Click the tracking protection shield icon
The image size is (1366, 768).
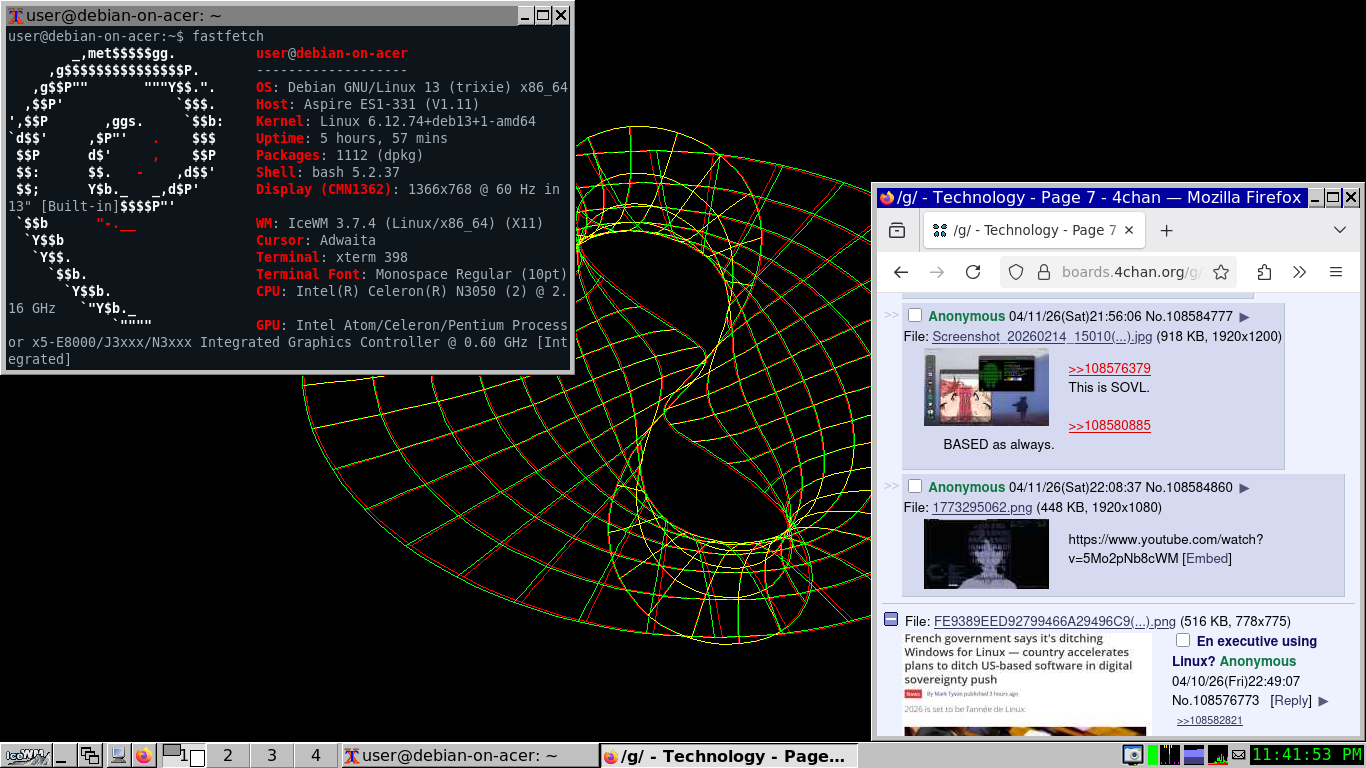coord(1016,272)
